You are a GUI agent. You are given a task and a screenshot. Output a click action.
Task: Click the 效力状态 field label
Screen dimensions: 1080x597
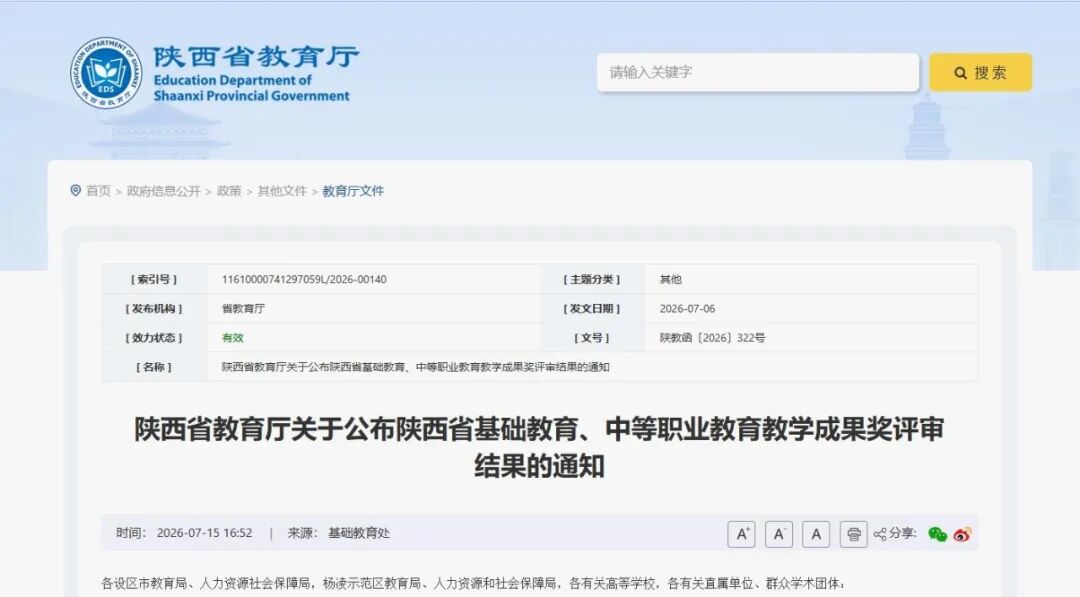154,337
